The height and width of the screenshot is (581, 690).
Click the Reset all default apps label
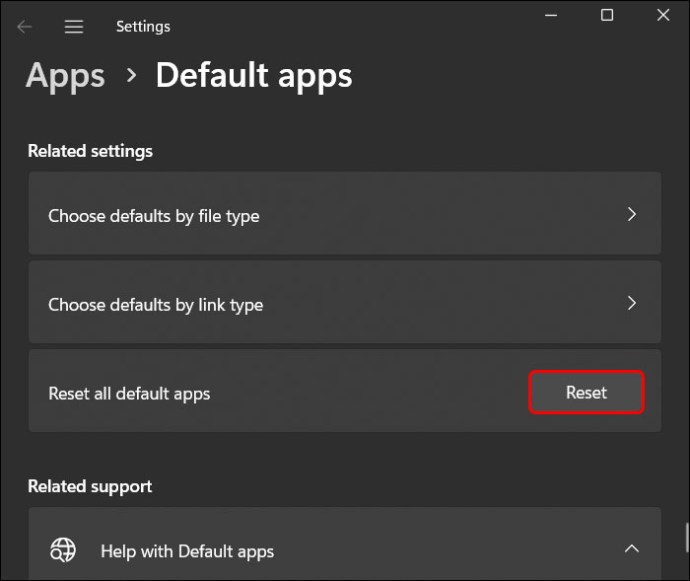click(x=129, y=393)
